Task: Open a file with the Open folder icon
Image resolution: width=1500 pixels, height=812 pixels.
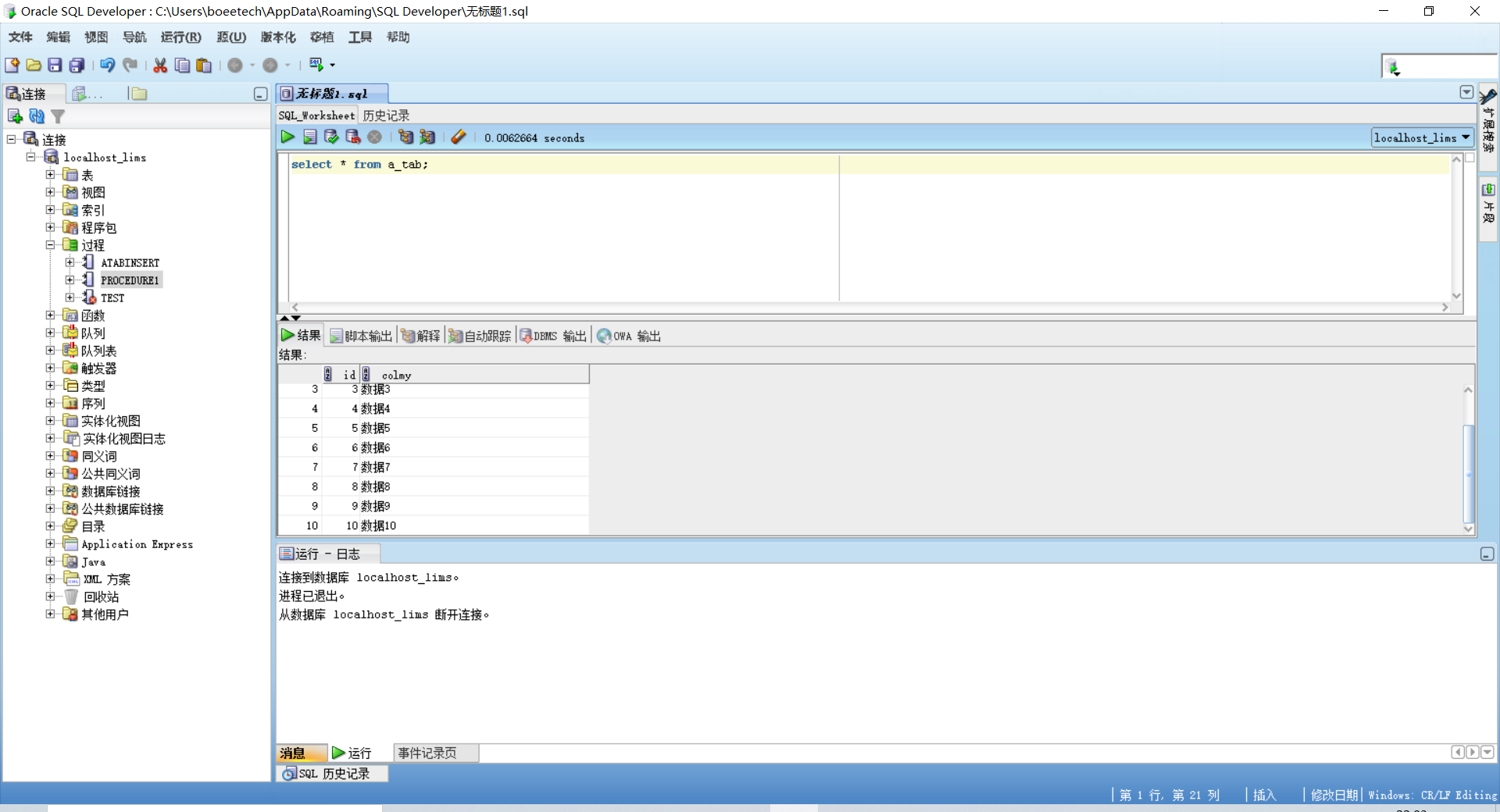Action: [x=33, y=65]
